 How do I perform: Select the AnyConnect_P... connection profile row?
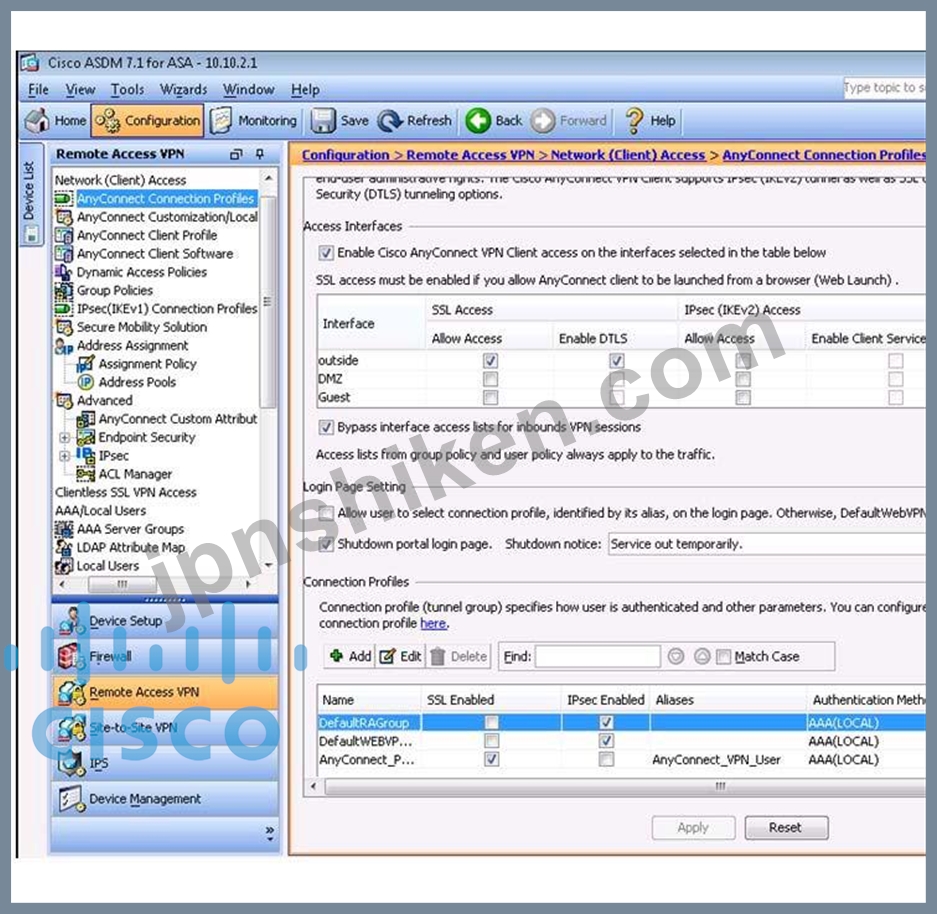[x=621, y=760]
